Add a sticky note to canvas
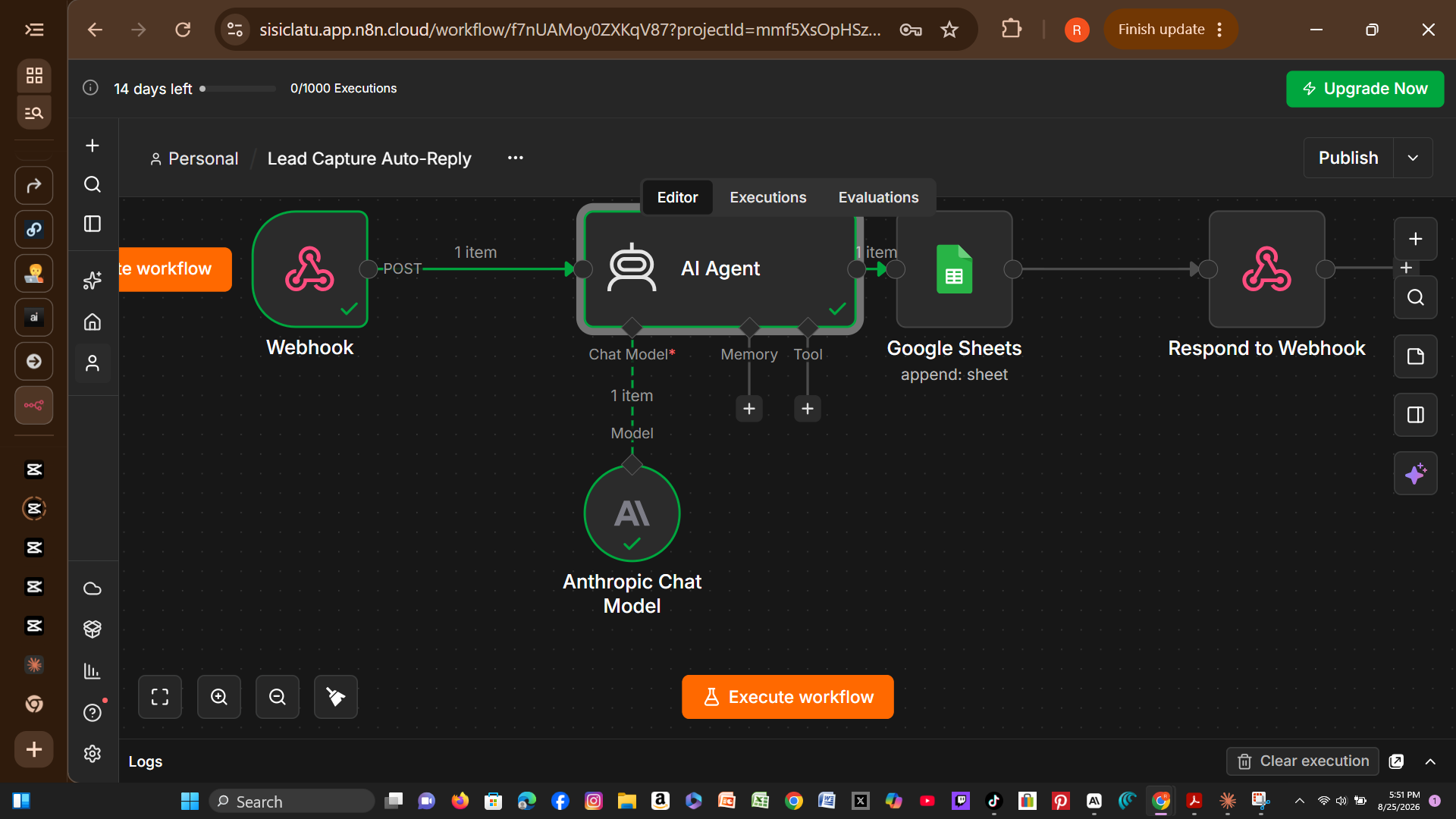The height and width of the screenshot is (819, 1456). (x=1415, y=356)
